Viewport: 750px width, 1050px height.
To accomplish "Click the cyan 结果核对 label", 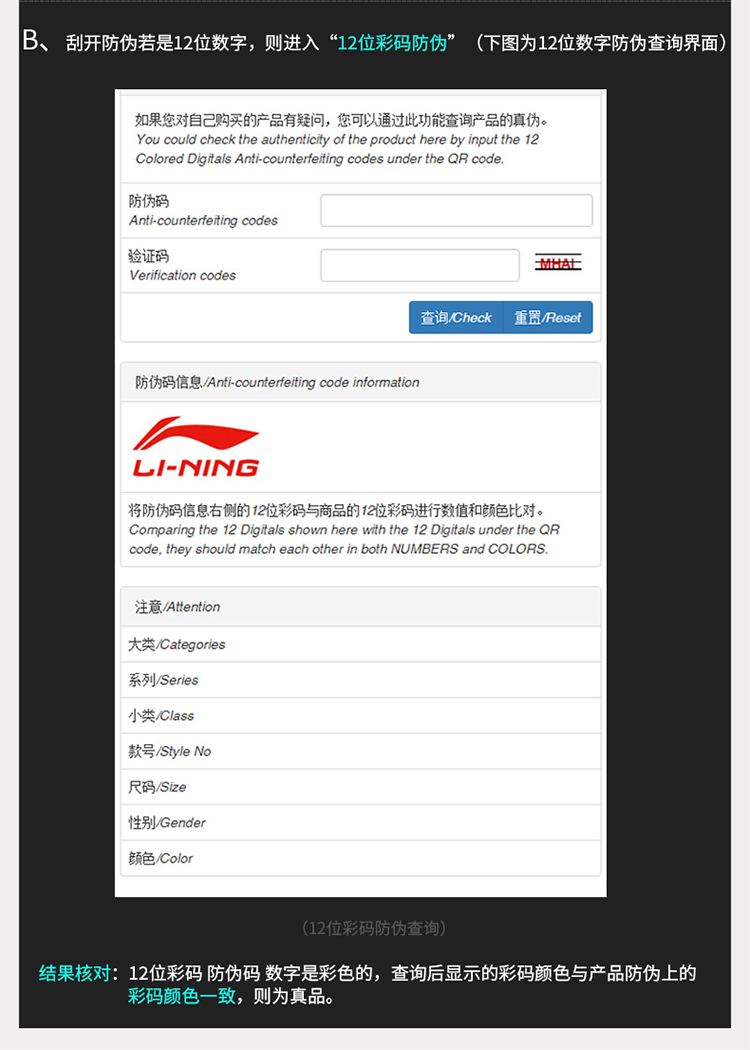I will coord(74,973).
